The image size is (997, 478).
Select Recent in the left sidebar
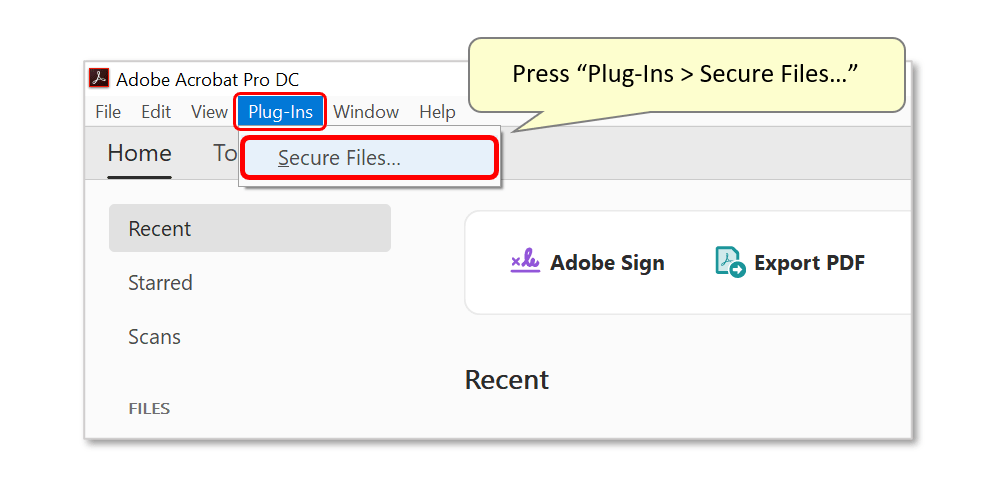(250, 228)
